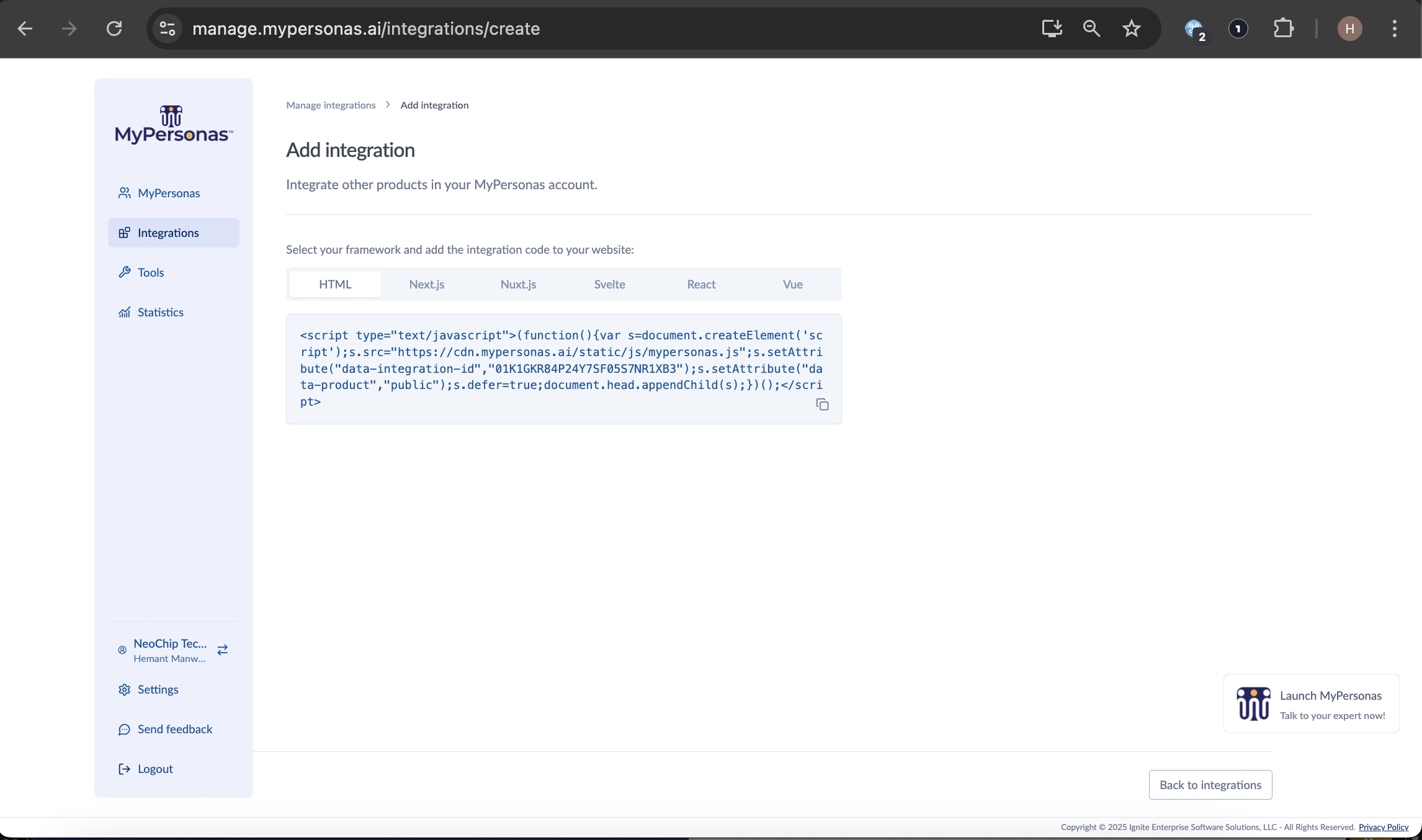The width and height of the screenshot is (1422, 840).
Task: Go forward in browser history
Action: 69,29
